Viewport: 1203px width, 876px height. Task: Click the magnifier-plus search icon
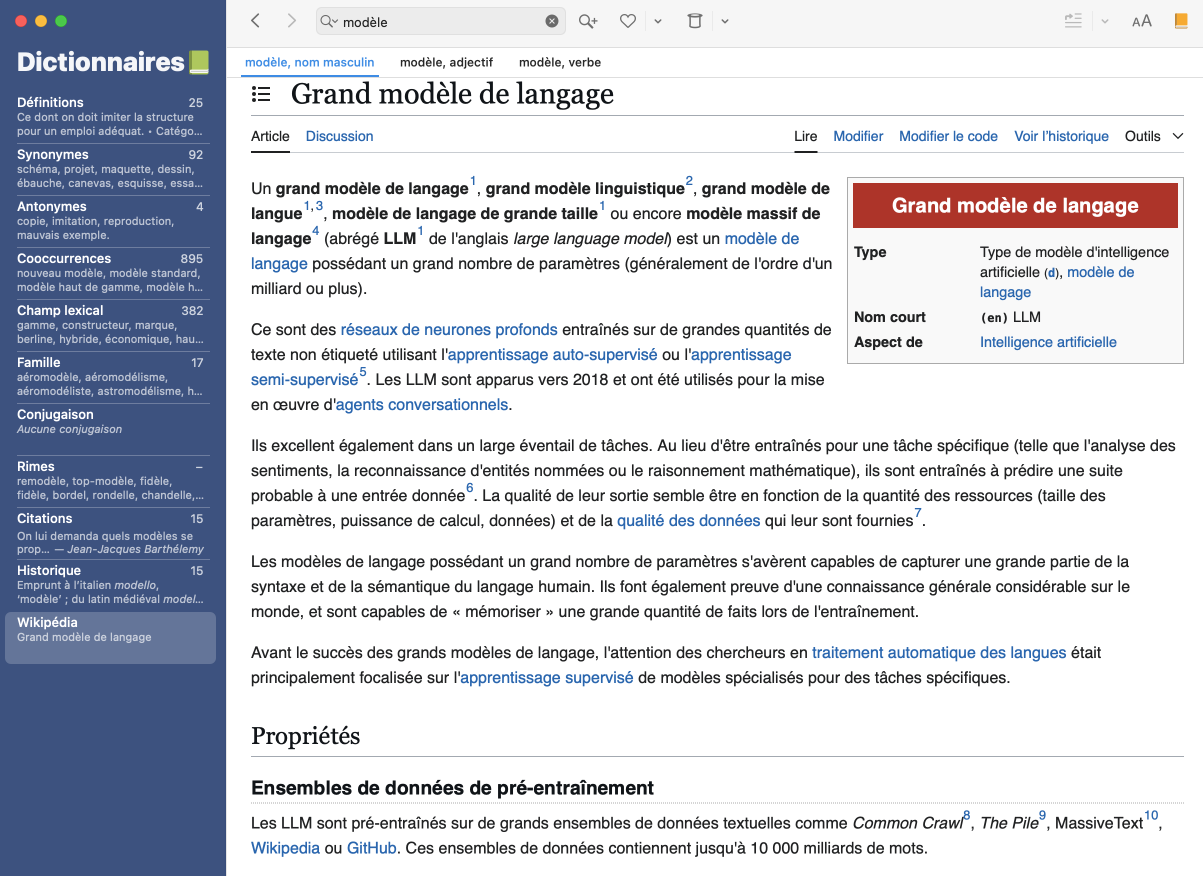point(587,21)
